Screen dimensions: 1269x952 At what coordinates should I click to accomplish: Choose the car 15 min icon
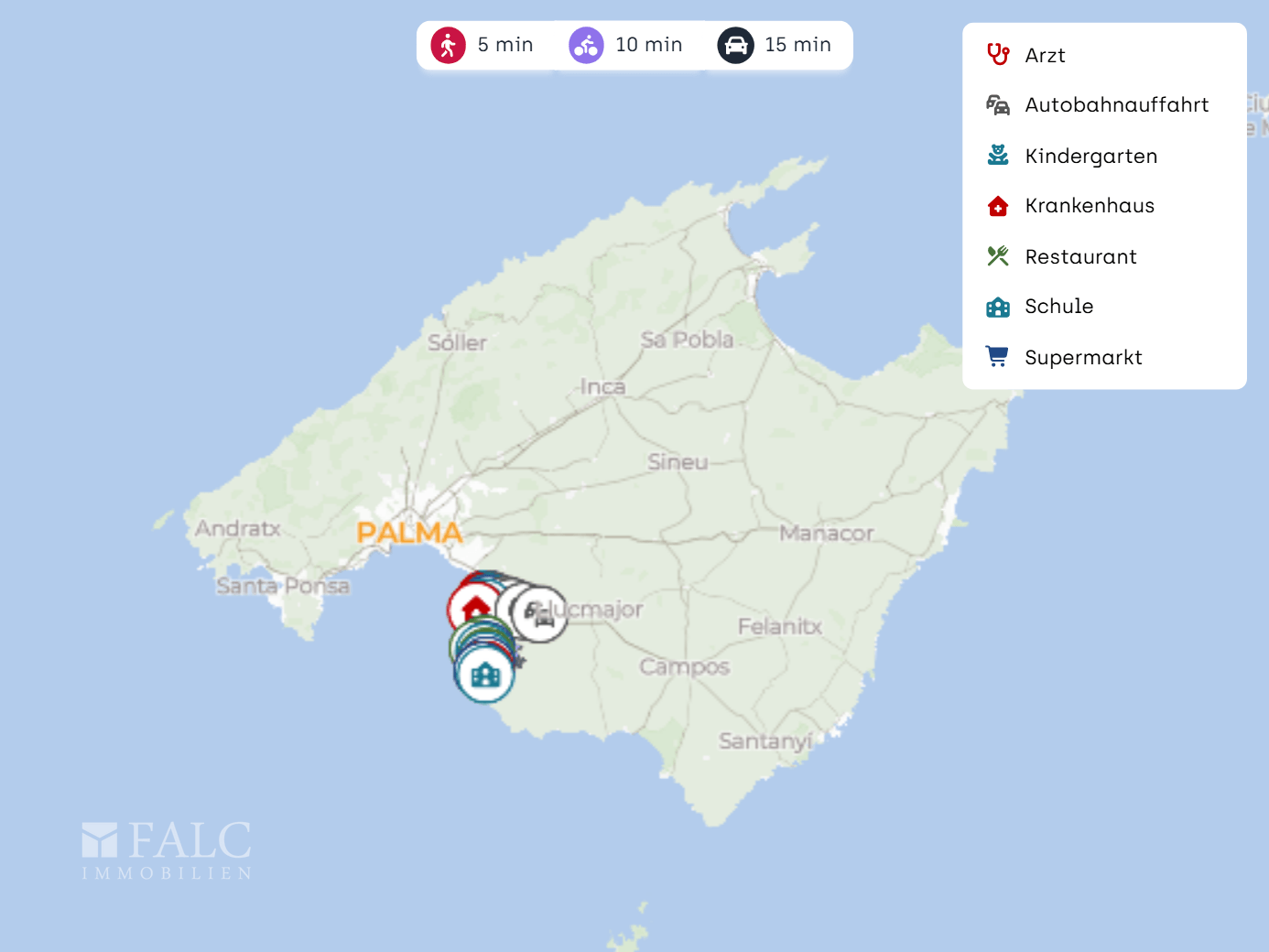coord(735,45)
